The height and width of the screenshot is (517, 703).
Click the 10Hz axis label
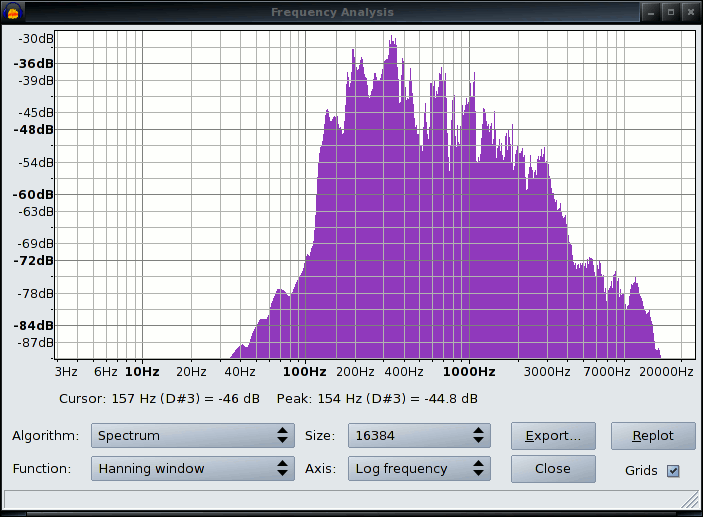tap(142, 372)
